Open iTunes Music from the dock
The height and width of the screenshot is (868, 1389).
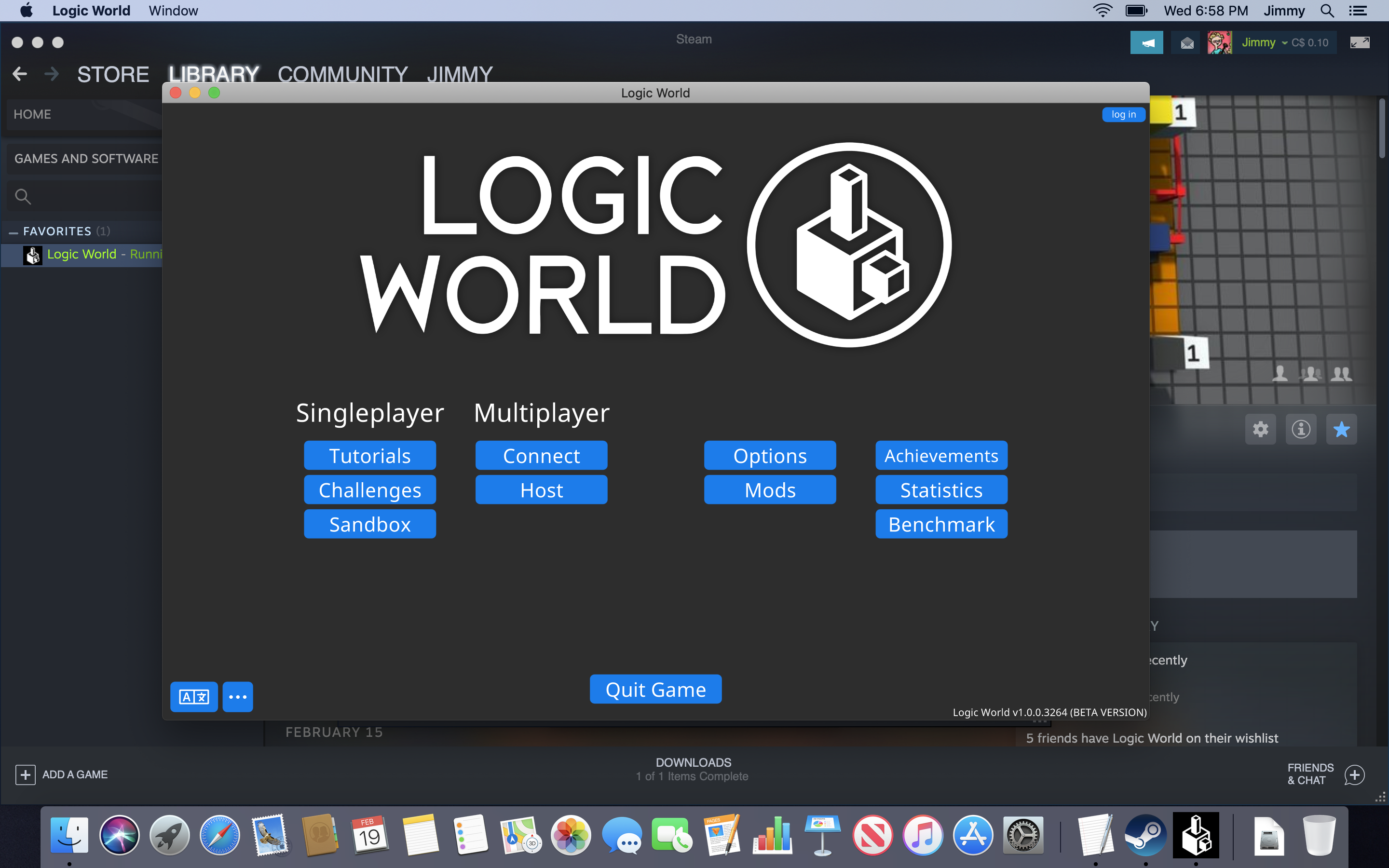922,835
